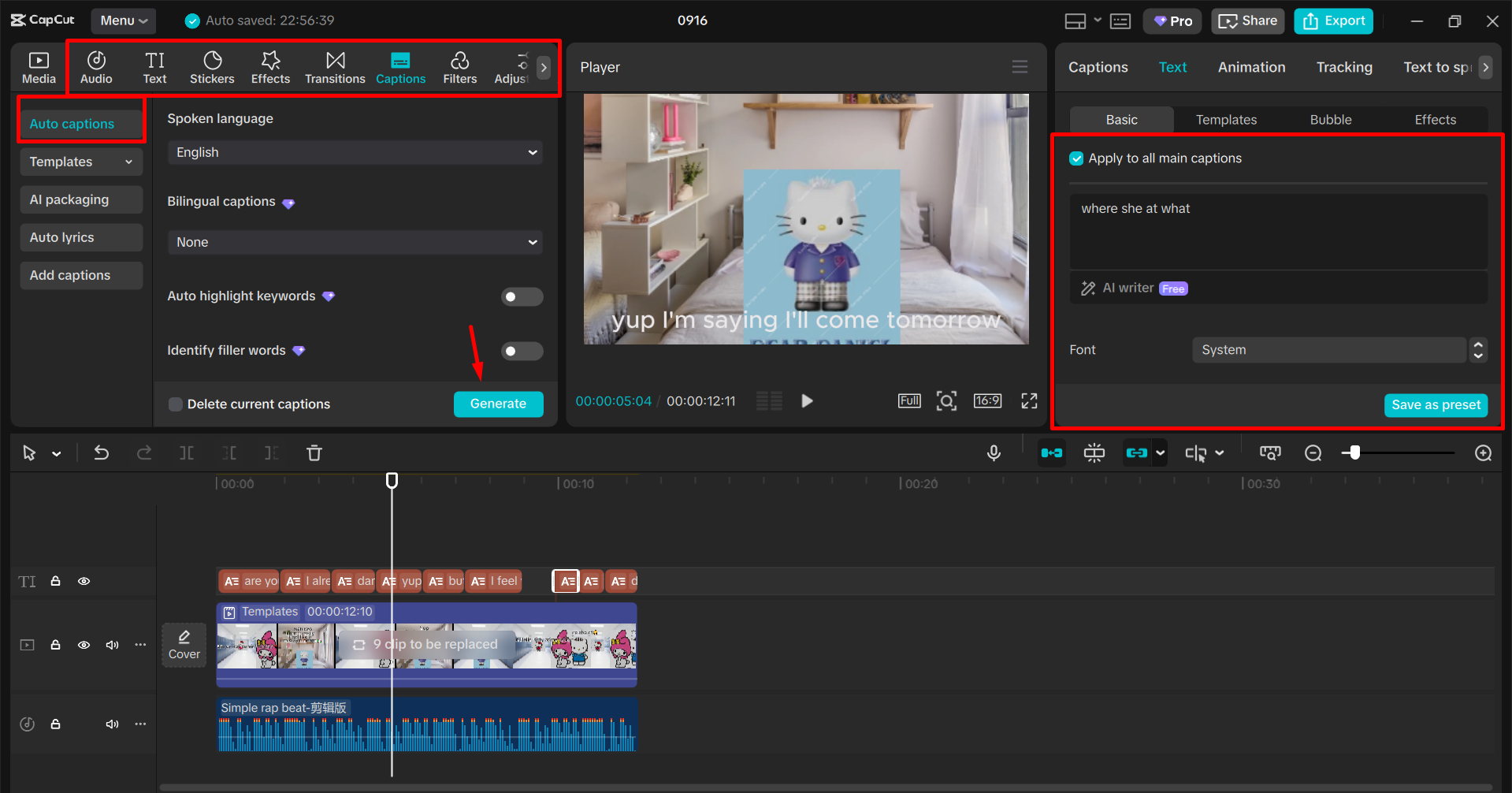Lock the text track
The height and width of the screenshot is (793, 1512).
tap(55, 581)
